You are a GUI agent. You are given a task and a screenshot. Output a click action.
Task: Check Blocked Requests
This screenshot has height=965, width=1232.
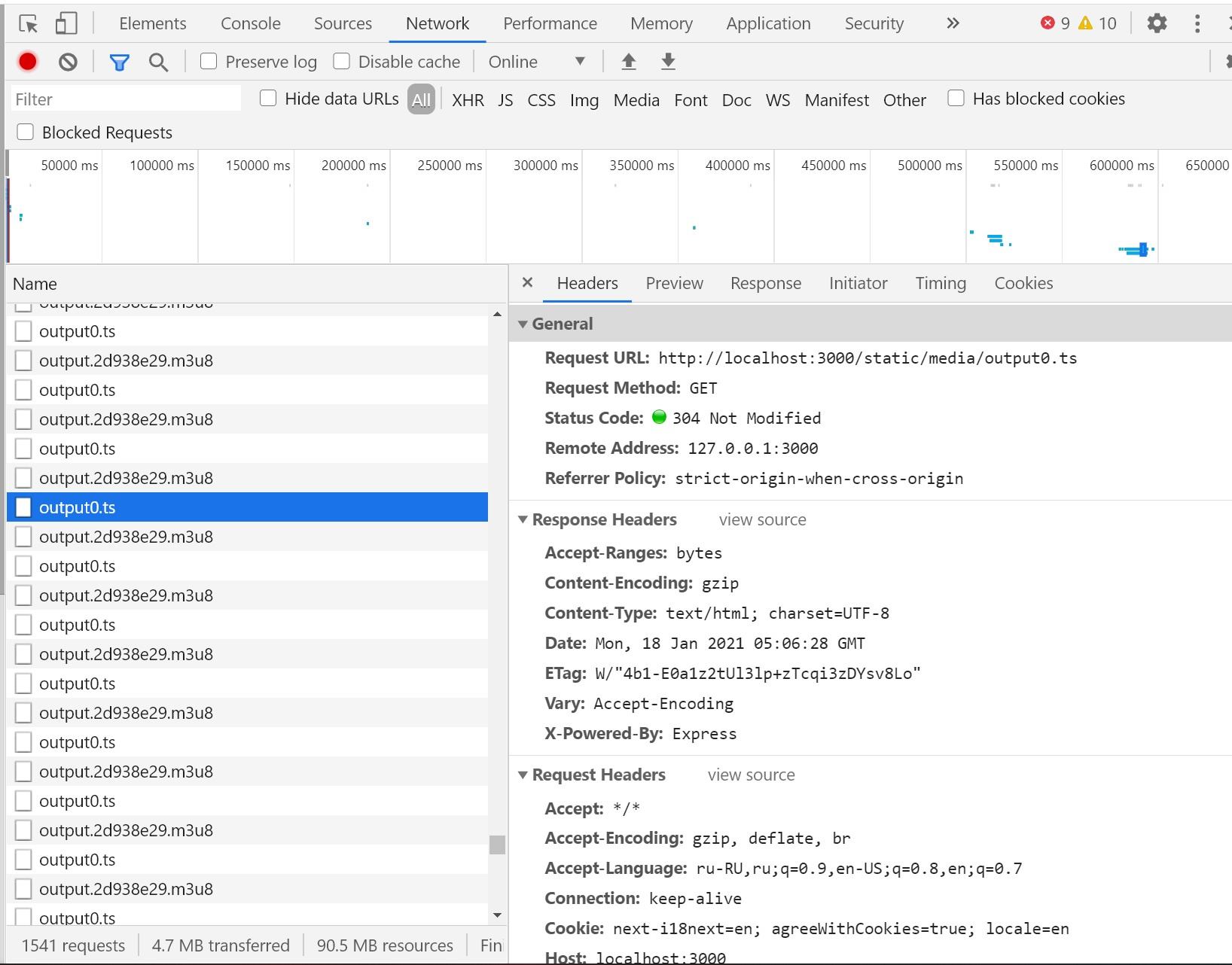point(26,132)
